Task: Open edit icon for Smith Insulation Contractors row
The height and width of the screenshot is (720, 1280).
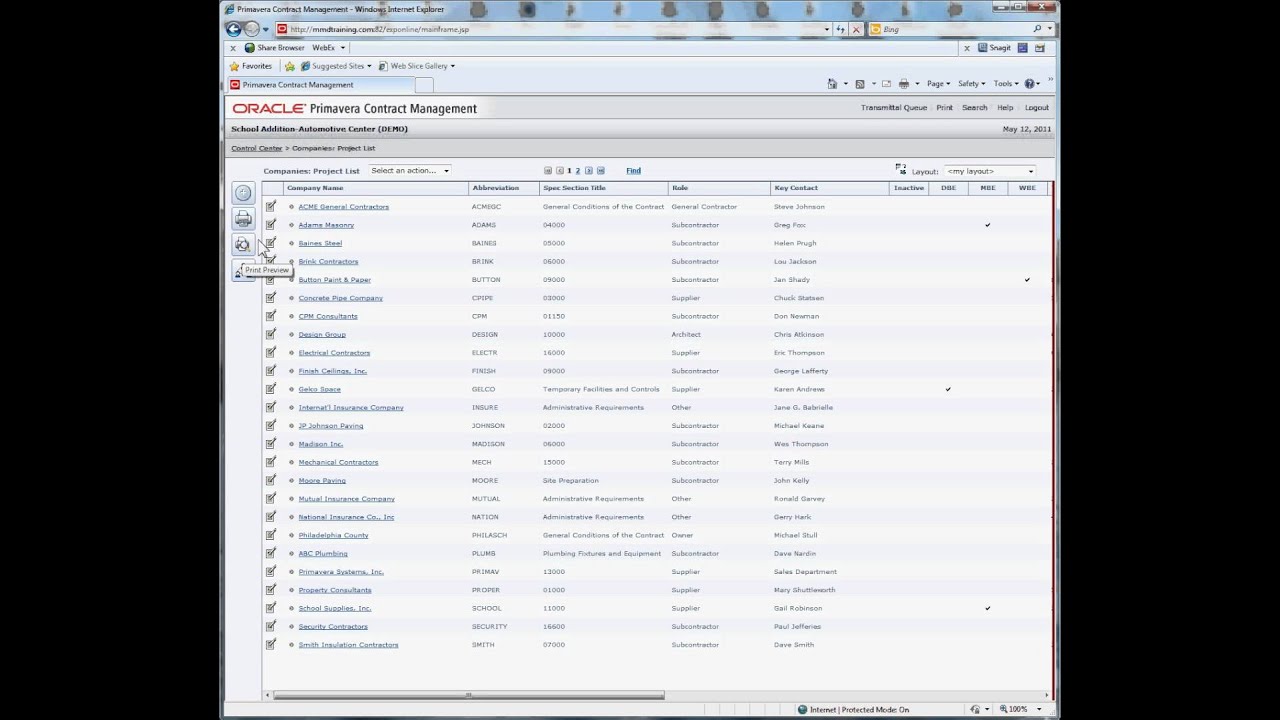Action: (x=270, y=645)
